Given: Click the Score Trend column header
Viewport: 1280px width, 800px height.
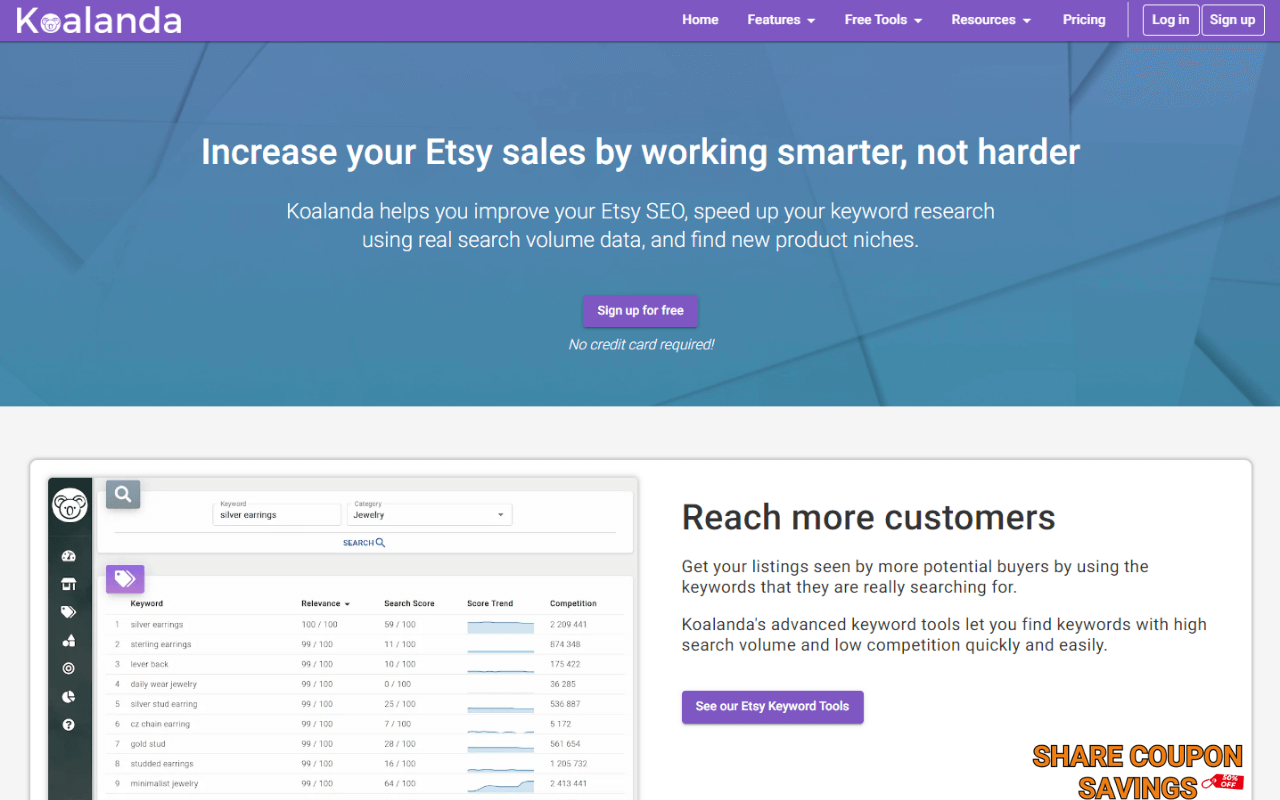Looking at the screenshot, I should [490, 604].
